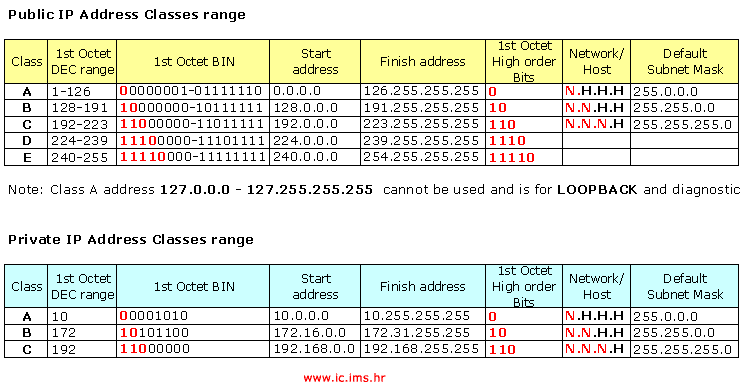This screenshot has width=745, height=382.
Task: Click the "128-191" DEC range cell
Action: (82, 108)
